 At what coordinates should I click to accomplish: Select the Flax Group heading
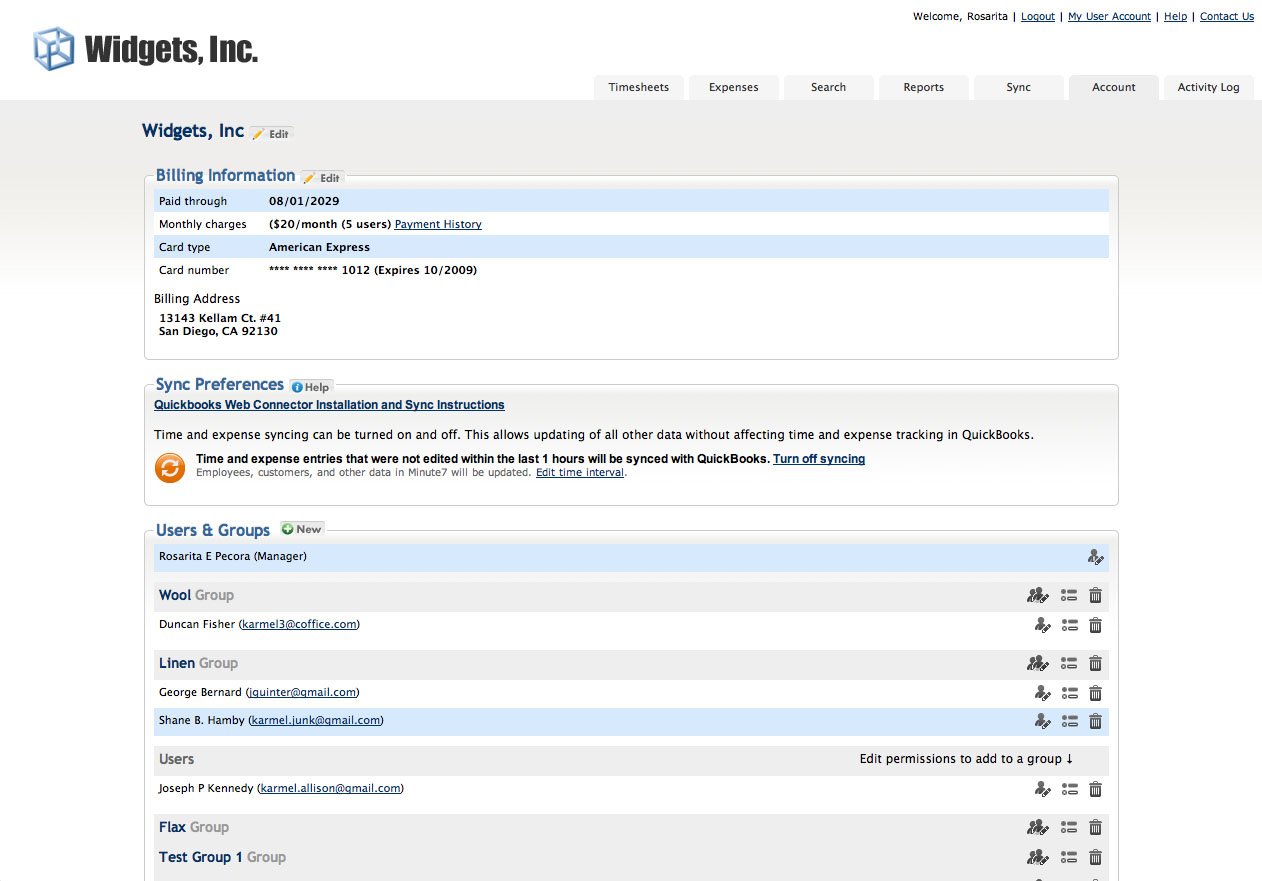pos(194,827)
